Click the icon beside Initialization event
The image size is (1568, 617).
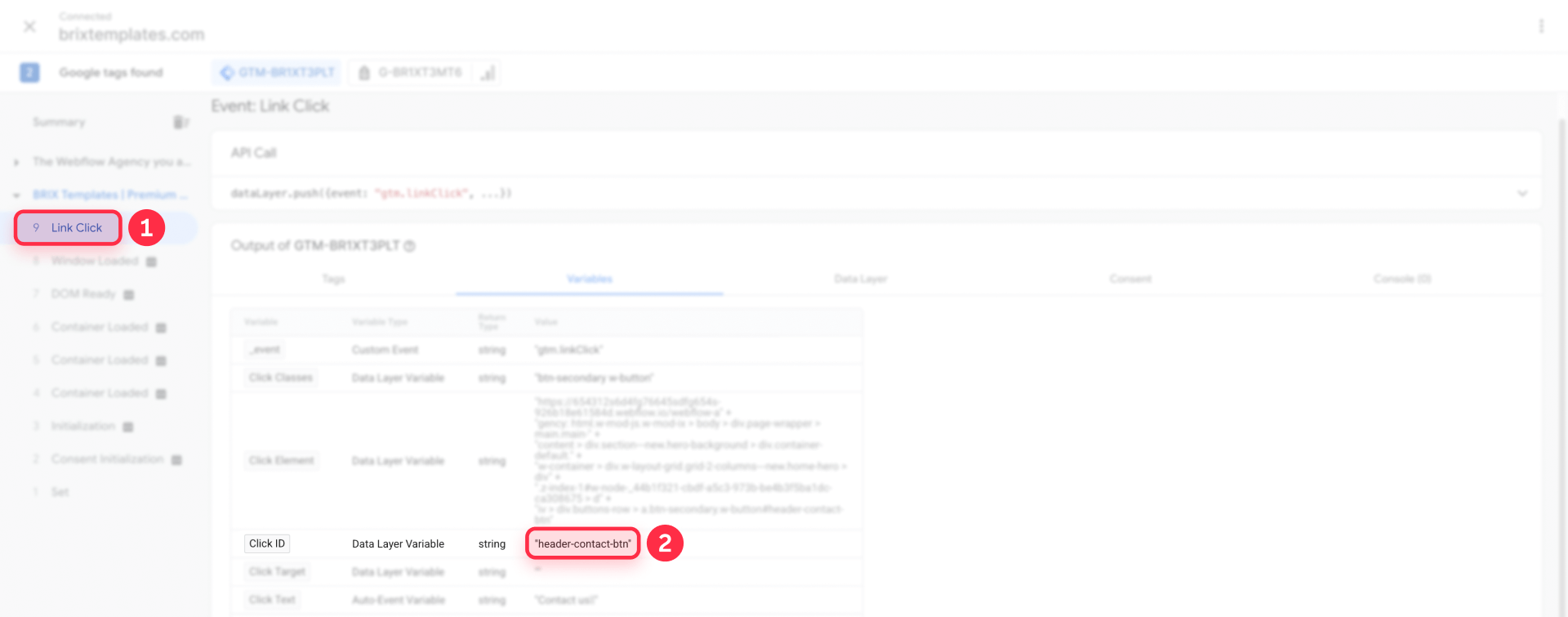click(x=127, y=427)
